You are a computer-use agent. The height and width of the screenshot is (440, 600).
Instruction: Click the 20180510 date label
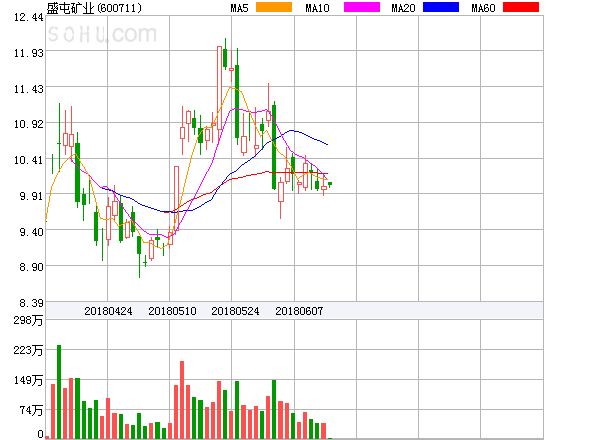(x=172, y=311)
